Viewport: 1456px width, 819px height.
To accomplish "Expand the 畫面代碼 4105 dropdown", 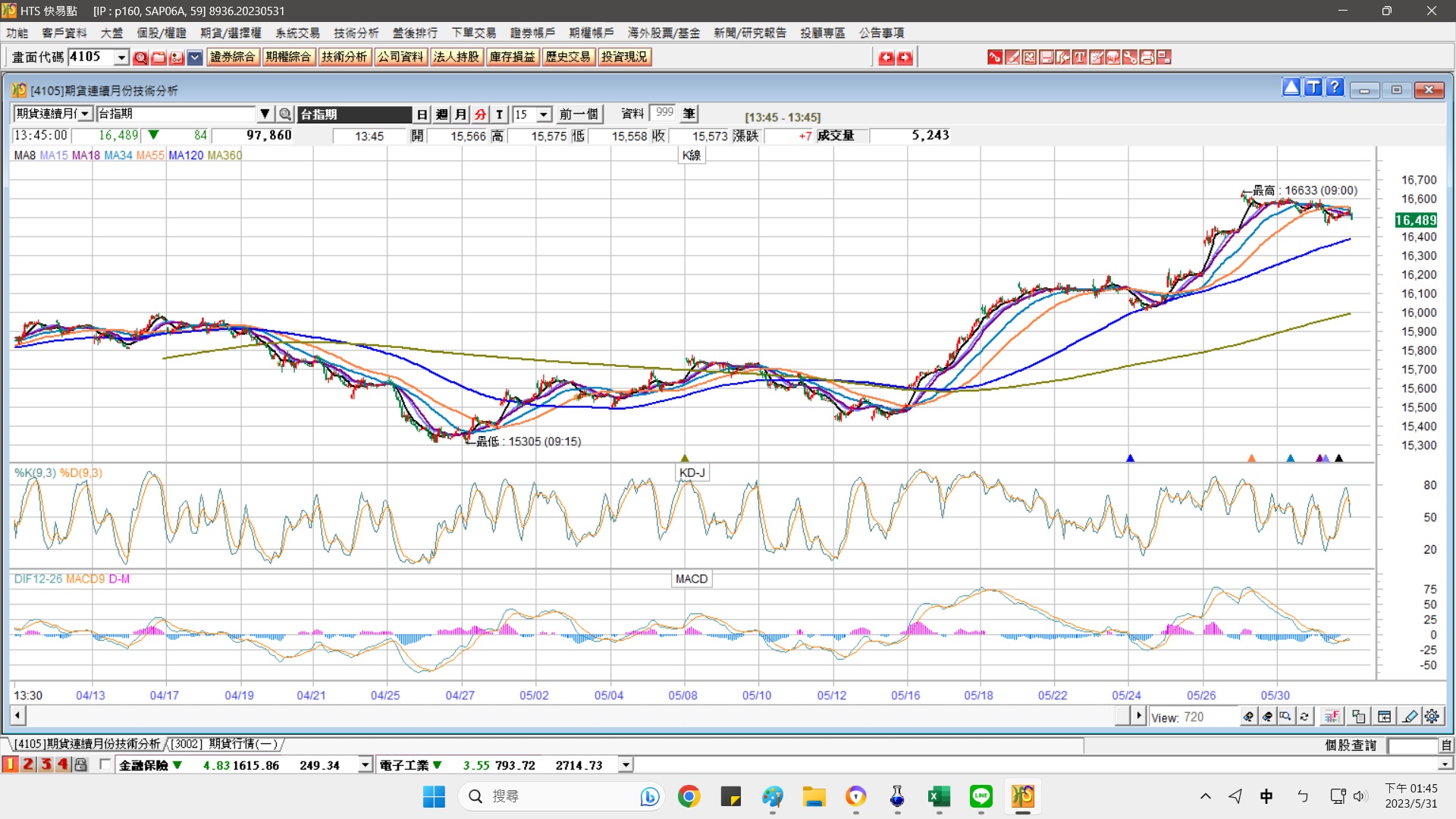I will coord(121,57).
